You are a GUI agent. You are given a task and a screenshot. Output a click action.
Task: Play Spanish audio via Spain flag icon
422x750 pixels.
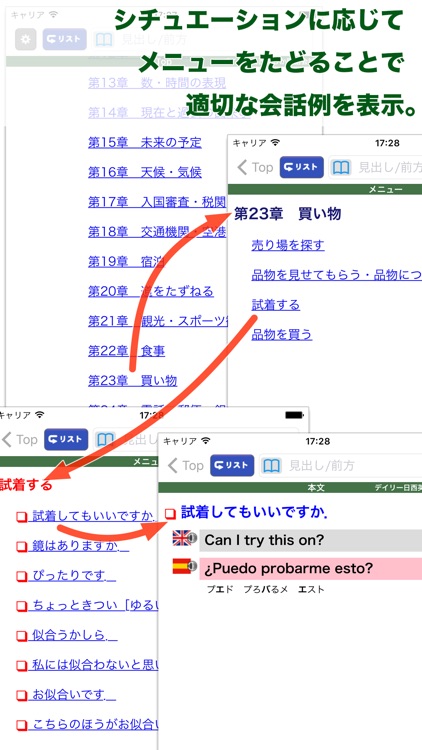point(185,567)
